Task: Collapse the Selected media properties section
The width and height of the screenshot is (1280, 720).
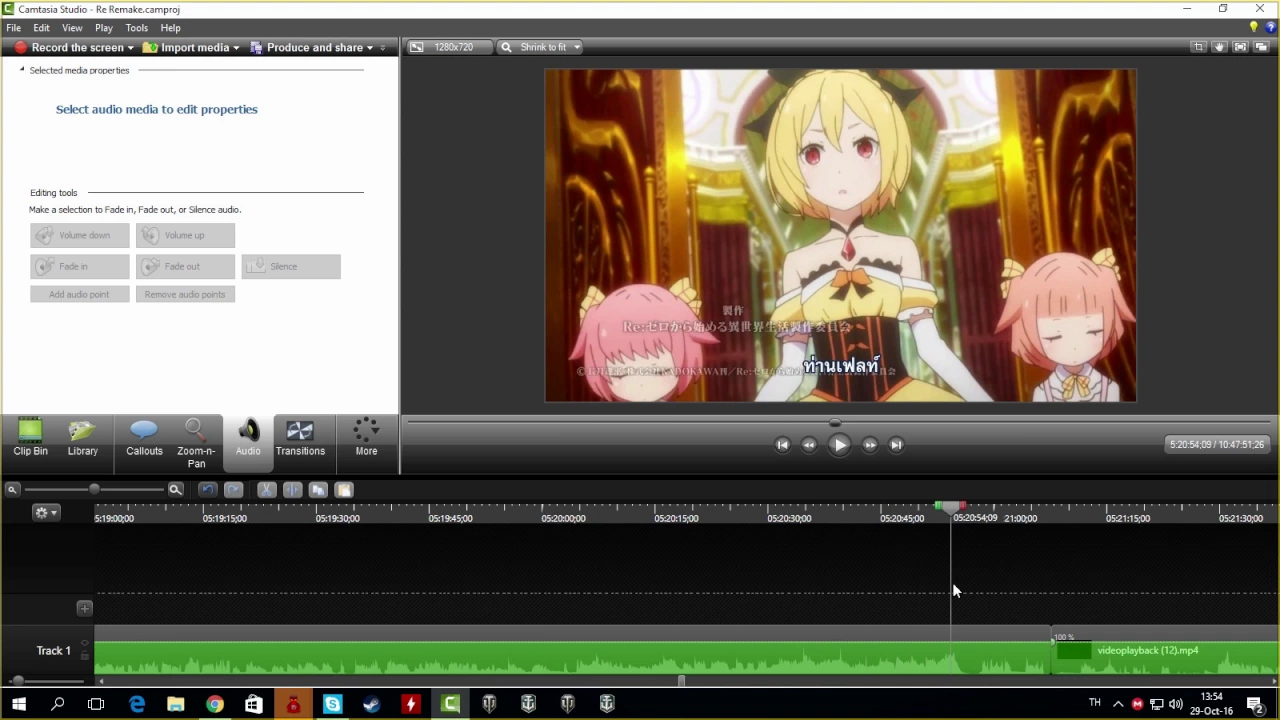Action: 22,70
